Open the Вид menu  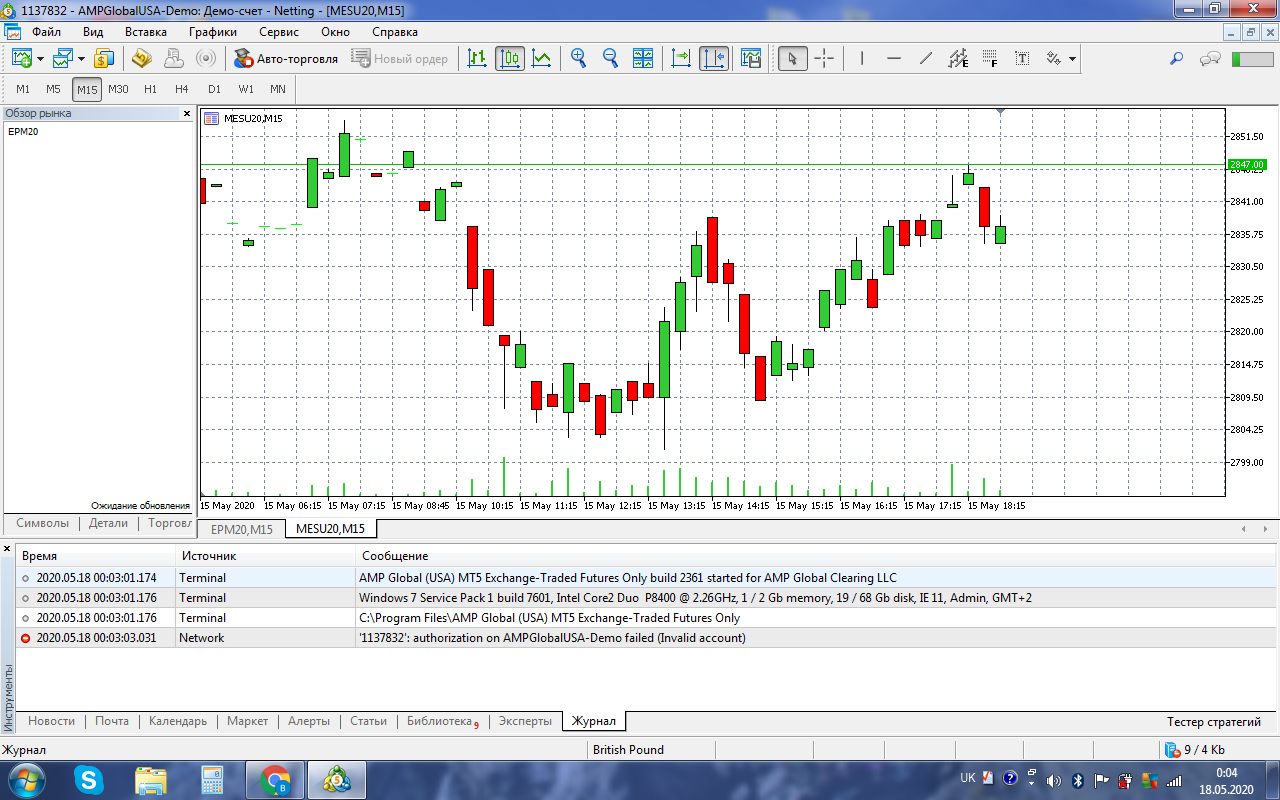pyautogui.click(x=93, y=32)
